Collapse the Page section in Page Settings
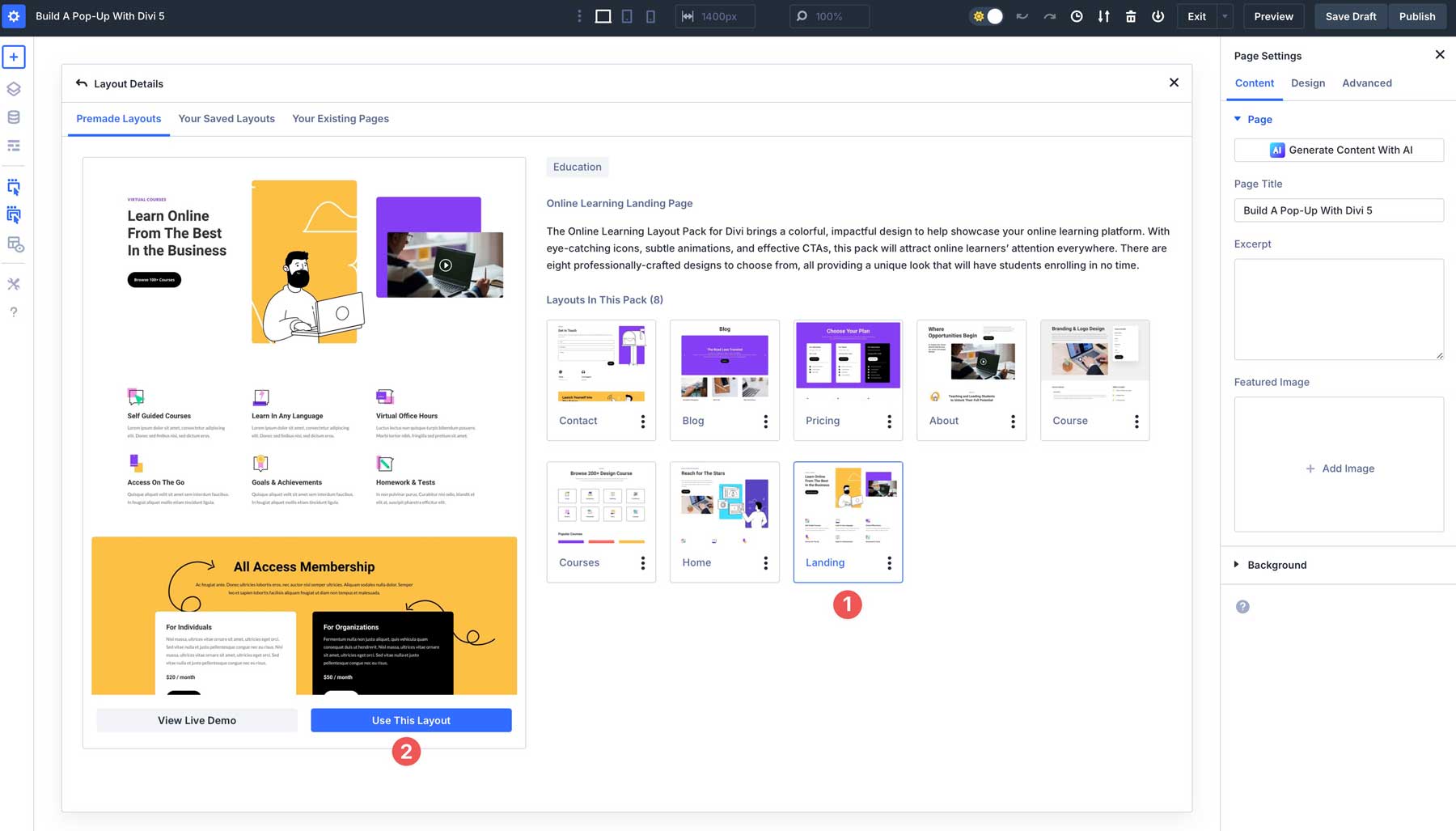Image resolution: width=1456 pixels, height=831 pixels. tap(1237, 119)
